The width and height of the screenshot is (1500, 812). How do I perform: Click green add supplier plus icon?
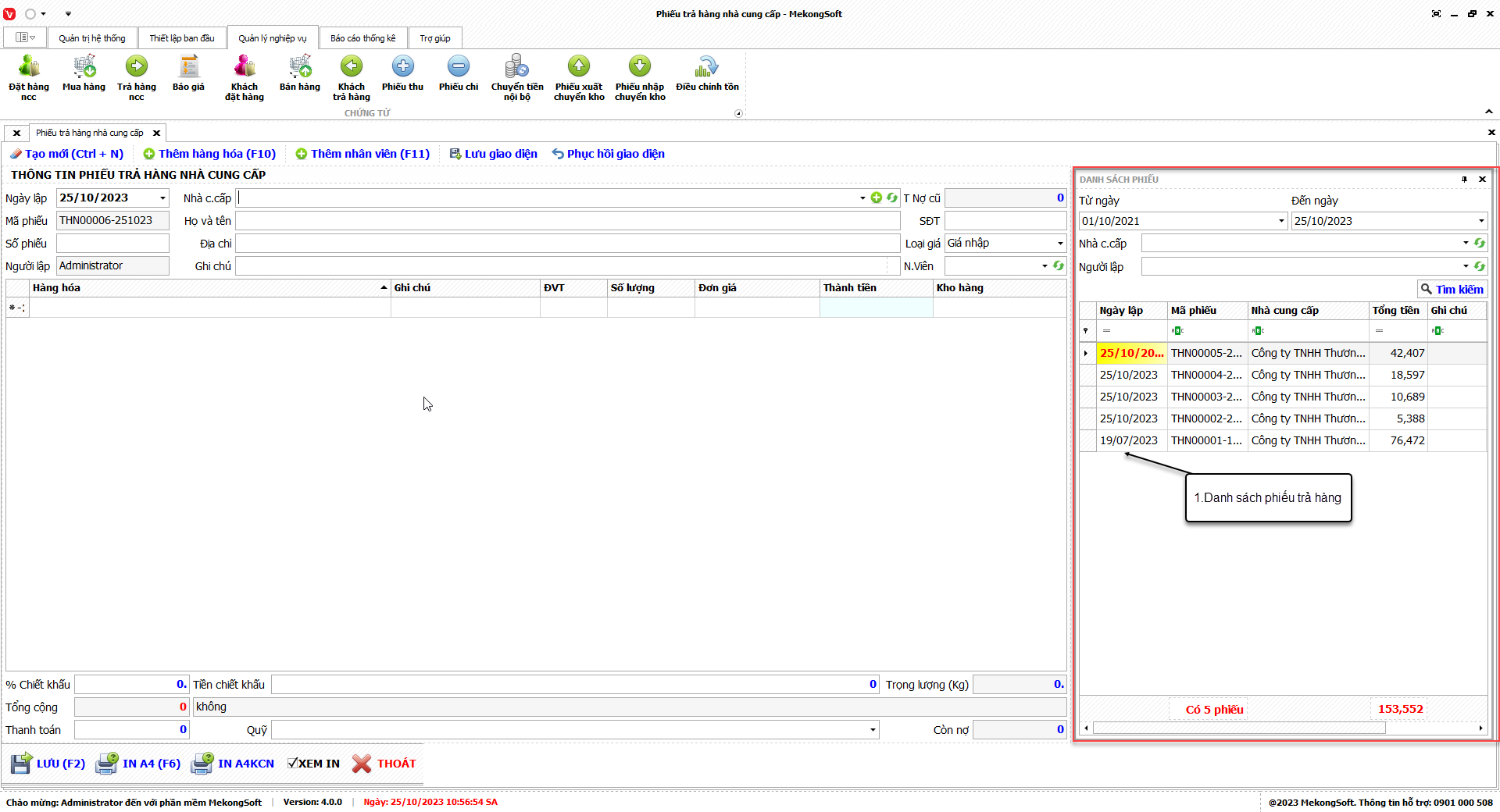tap(876, 198)
